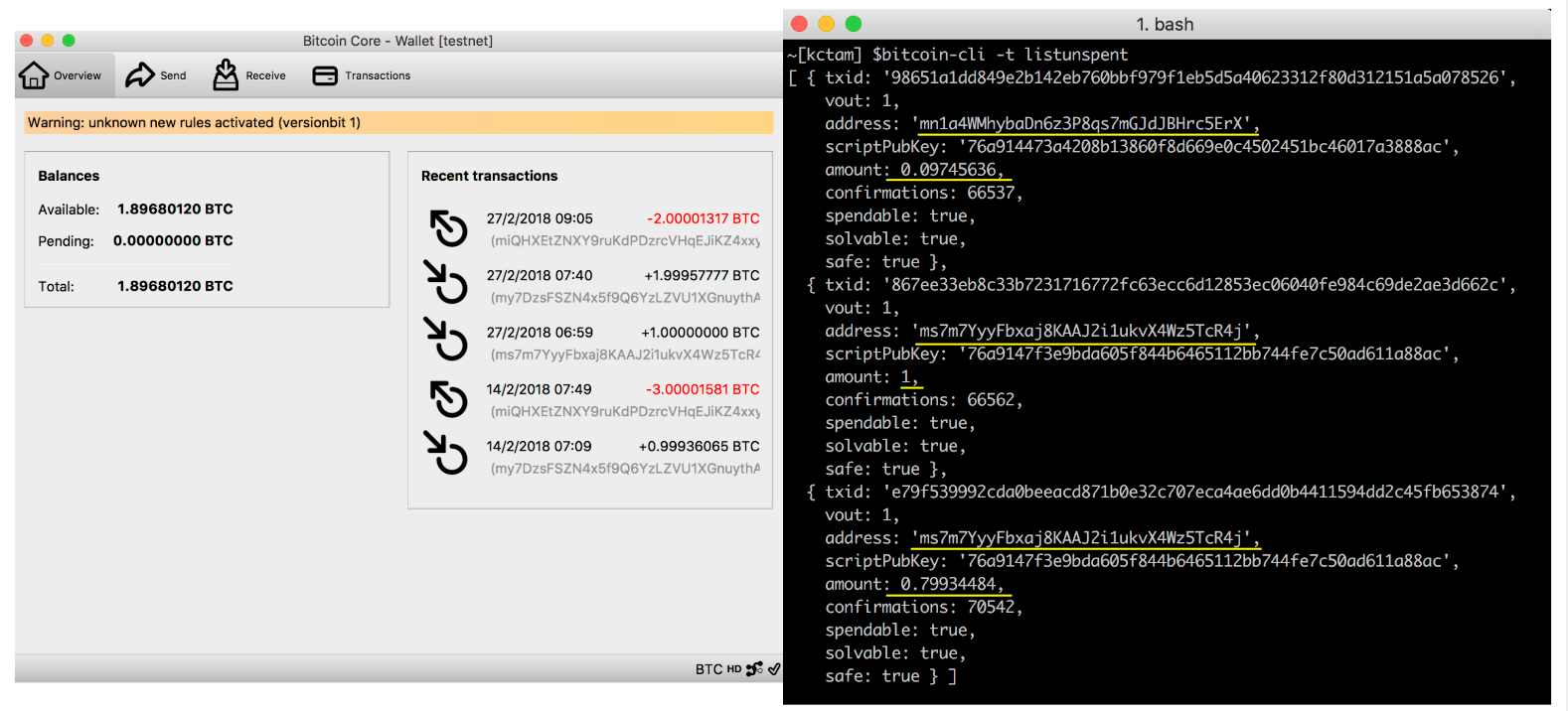Click the txid starting e79f53999 in terminal
Screen dimensions: 1568x711
(x=1194, y=492)
